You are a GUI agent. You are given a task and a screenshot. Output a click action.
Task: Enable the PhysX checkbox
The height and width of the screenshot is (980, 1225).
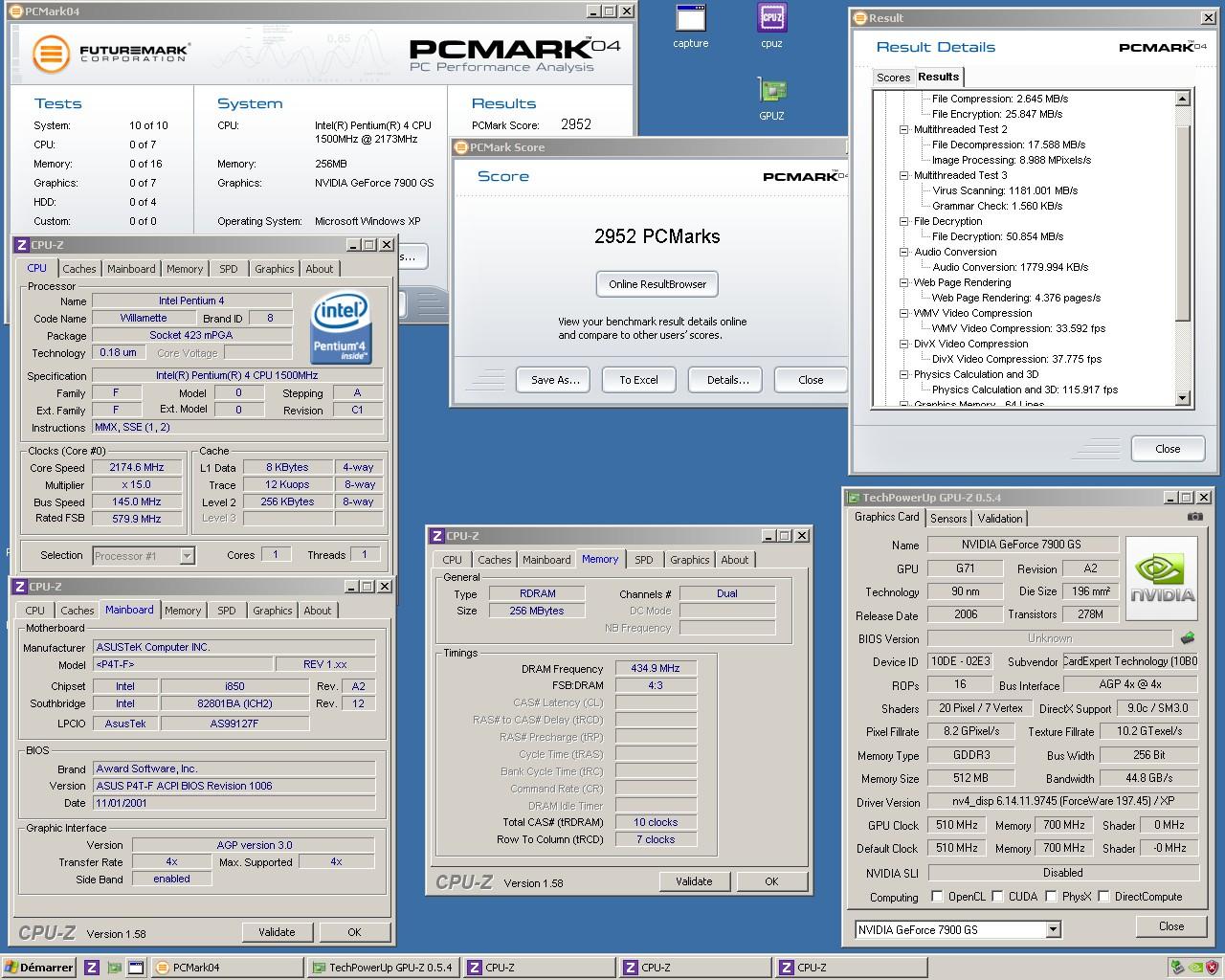pyautogui.click(x=1051, y=897)
